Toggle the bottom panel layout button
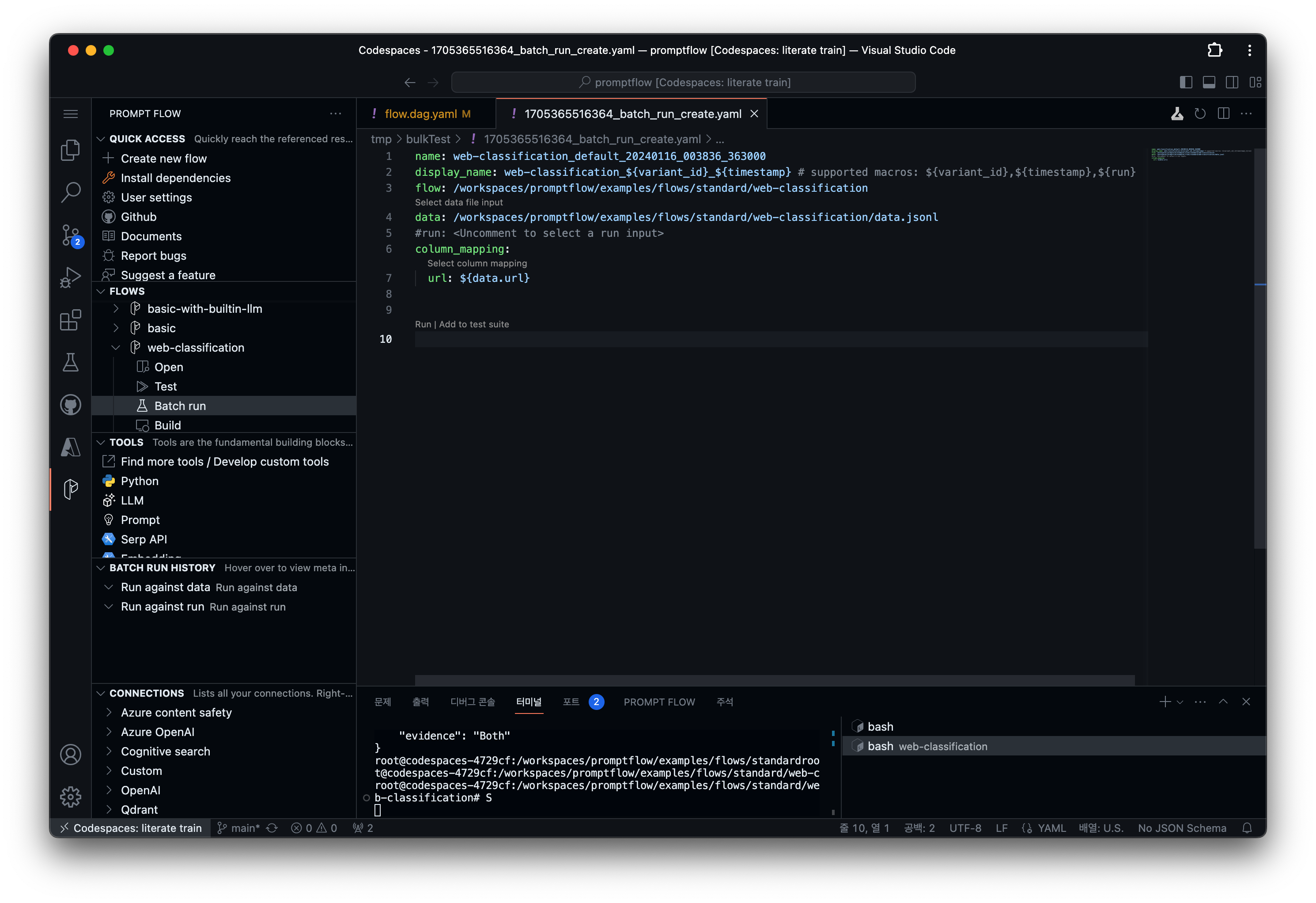This screenshot has height=903, width=1316. [x=1209, y=83]
